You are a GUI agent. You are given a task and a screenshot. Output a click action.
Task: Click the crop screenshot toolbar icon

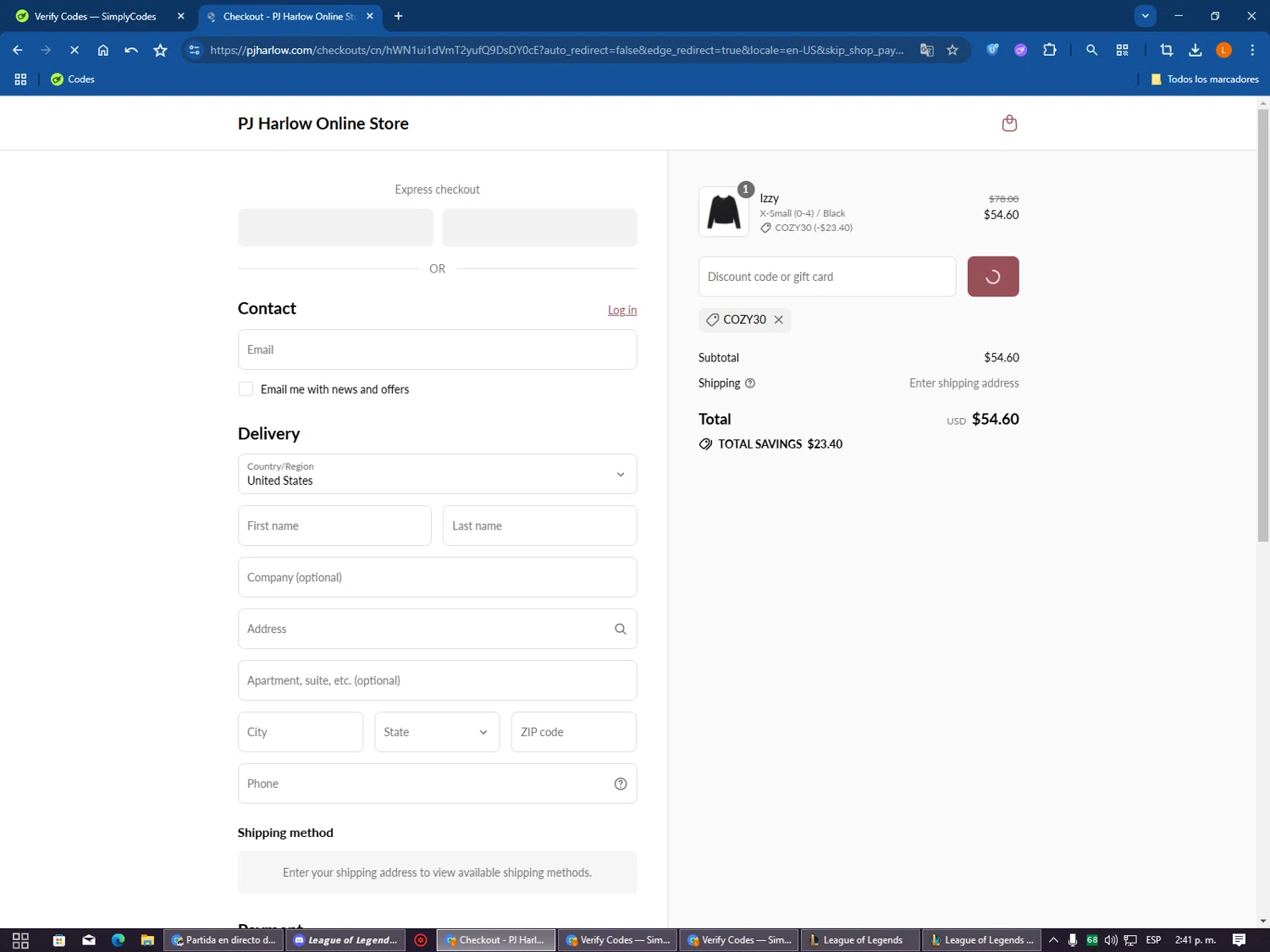(1166, 50)
